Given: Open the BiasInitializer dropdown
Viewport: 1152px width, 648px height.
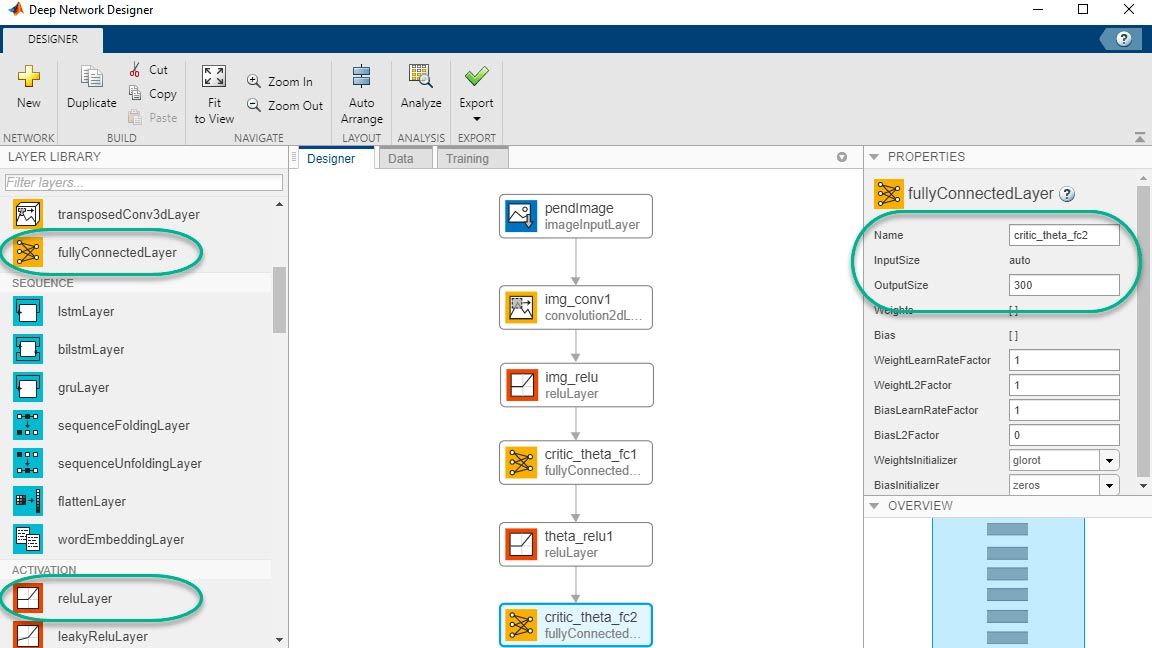Looking at the screenshot, I should 1109,486.
